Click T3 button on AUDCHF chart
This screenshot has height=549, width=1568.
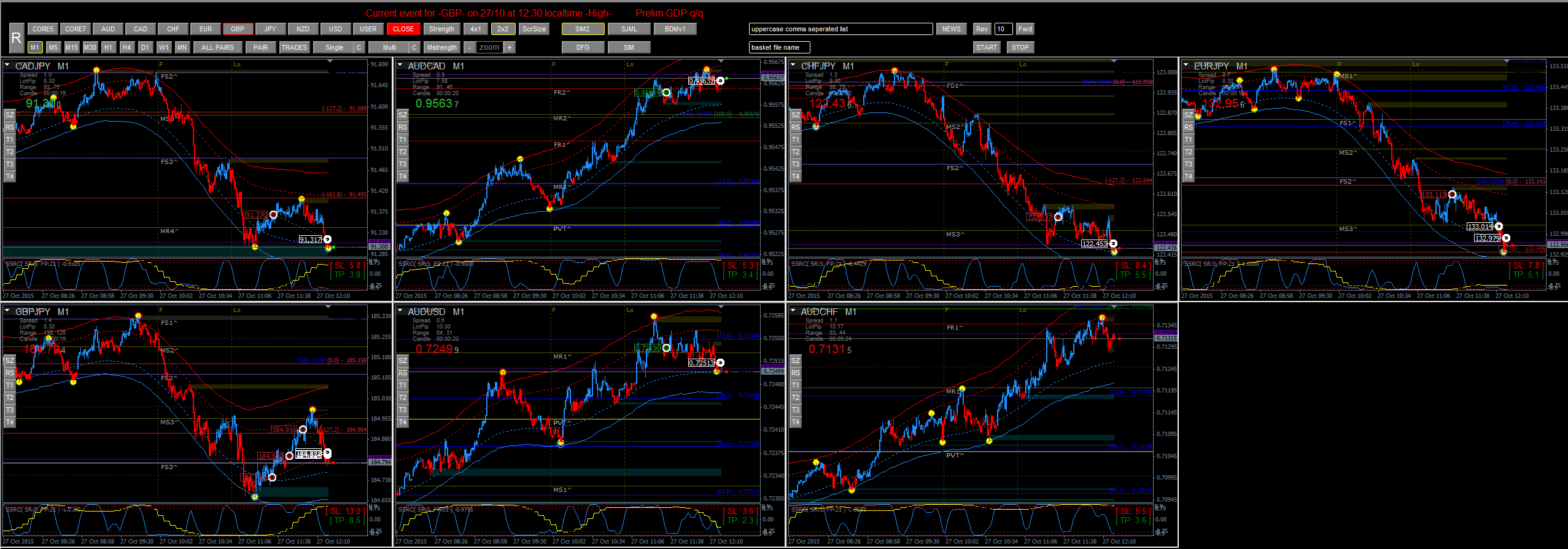[x=796, y=410]
